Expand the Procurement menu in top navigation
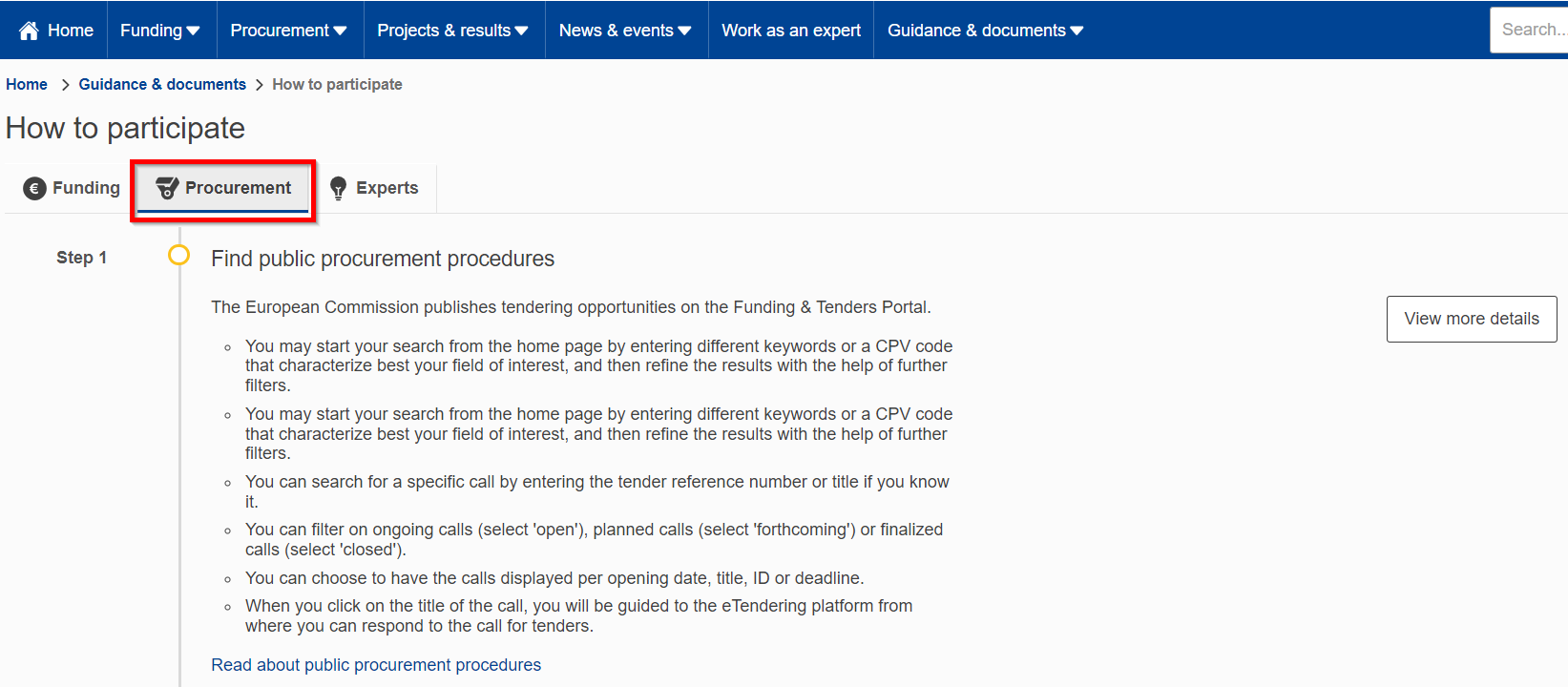The height and width of the screenshot is (687, 1568). [x=288, y=31]
